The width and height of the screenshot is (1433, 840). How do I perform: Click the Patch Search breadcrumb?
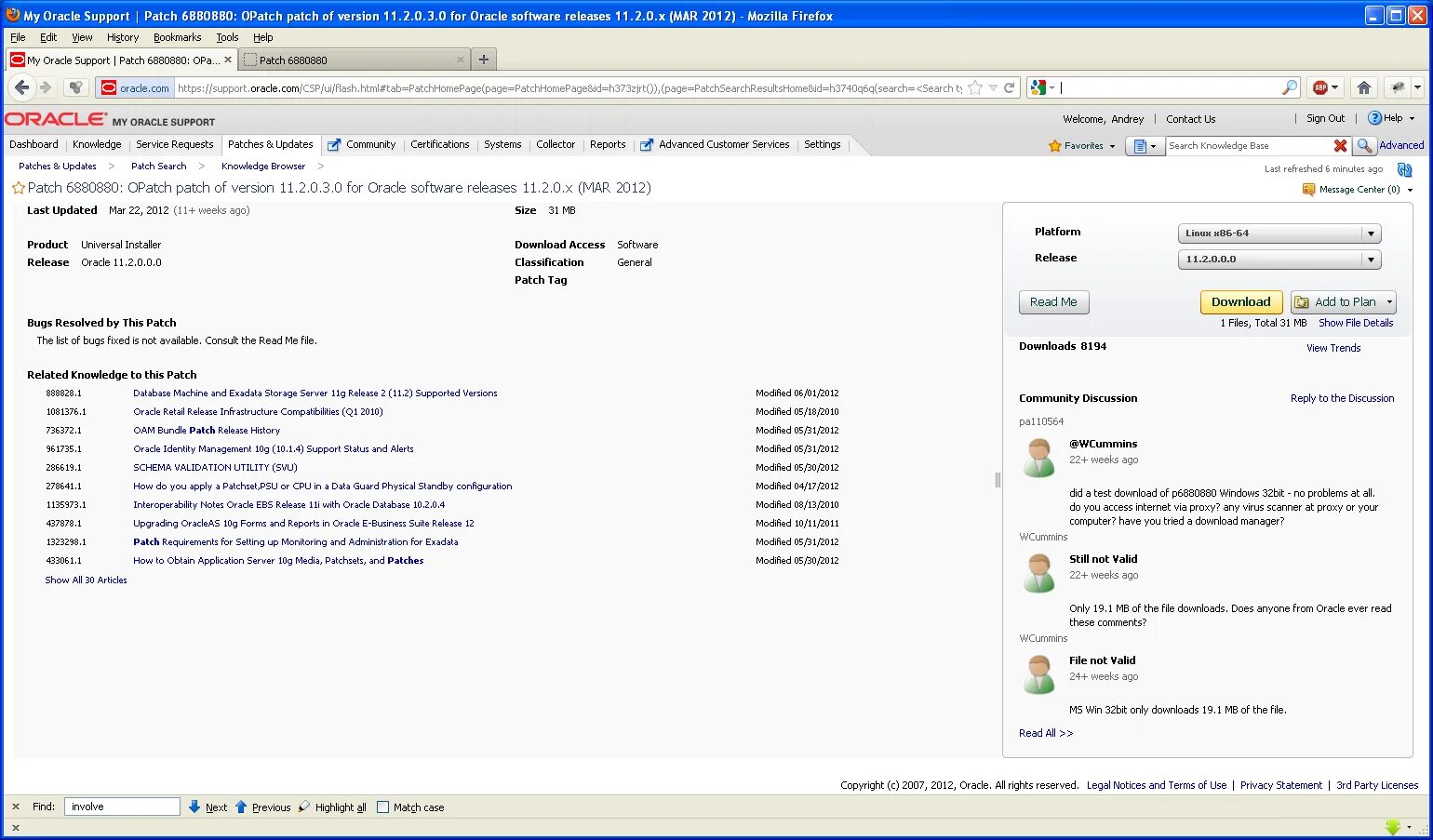pos(158,166)
